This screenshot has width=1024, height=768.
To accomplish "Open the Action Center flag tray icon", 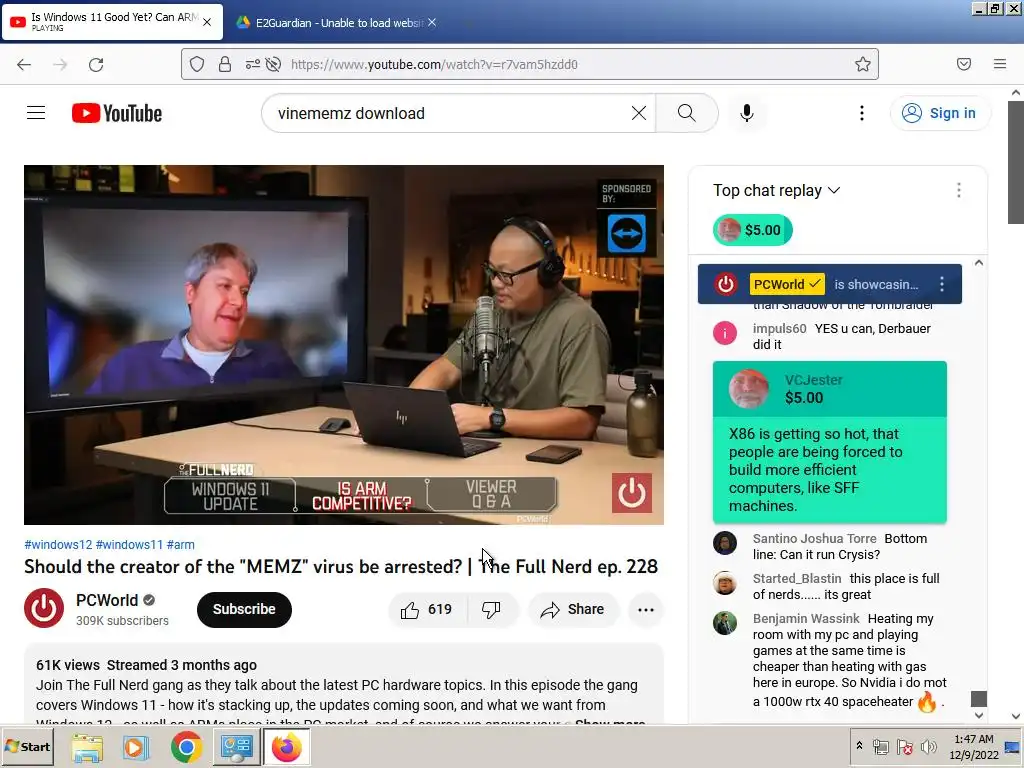I will (904, 746).
